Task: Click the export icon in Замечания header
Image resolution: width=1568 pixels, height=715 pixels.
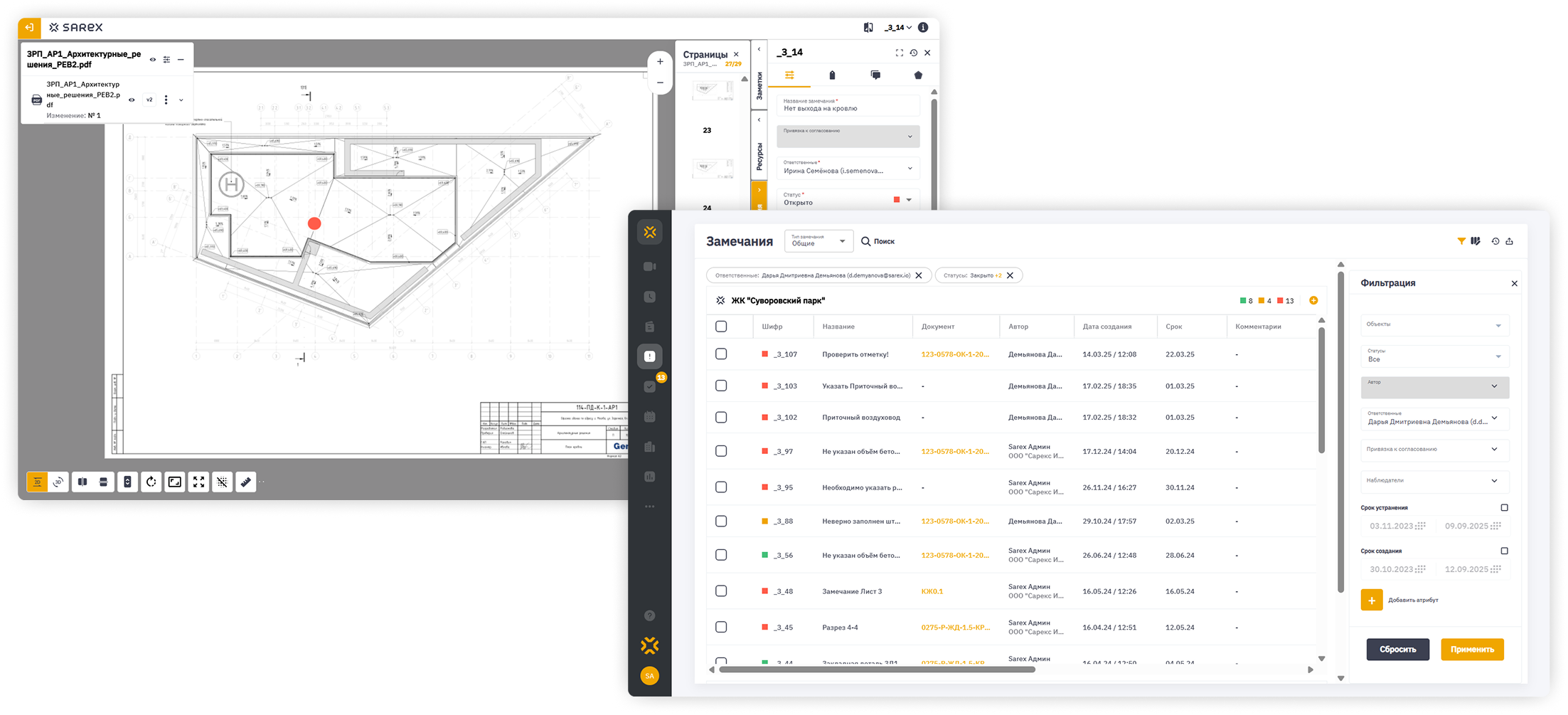Action: (x=1509, y=241)
